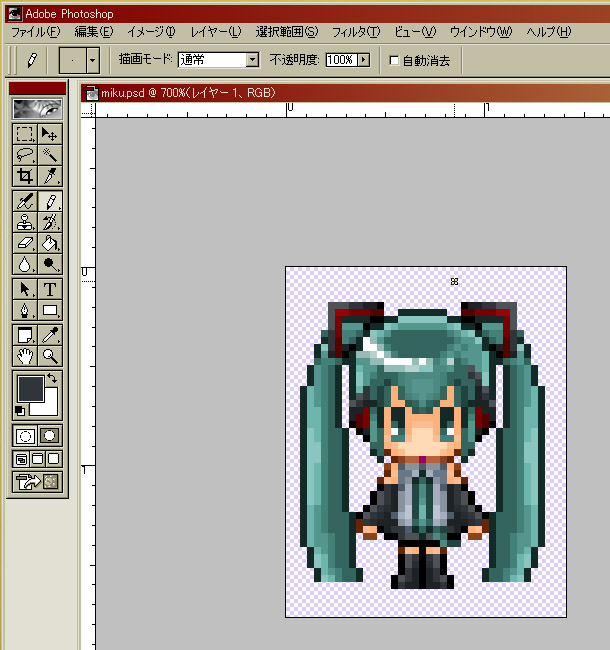610x650 pixels.
Task: Reset to default foreground/background colors
Action: [20, 411]
